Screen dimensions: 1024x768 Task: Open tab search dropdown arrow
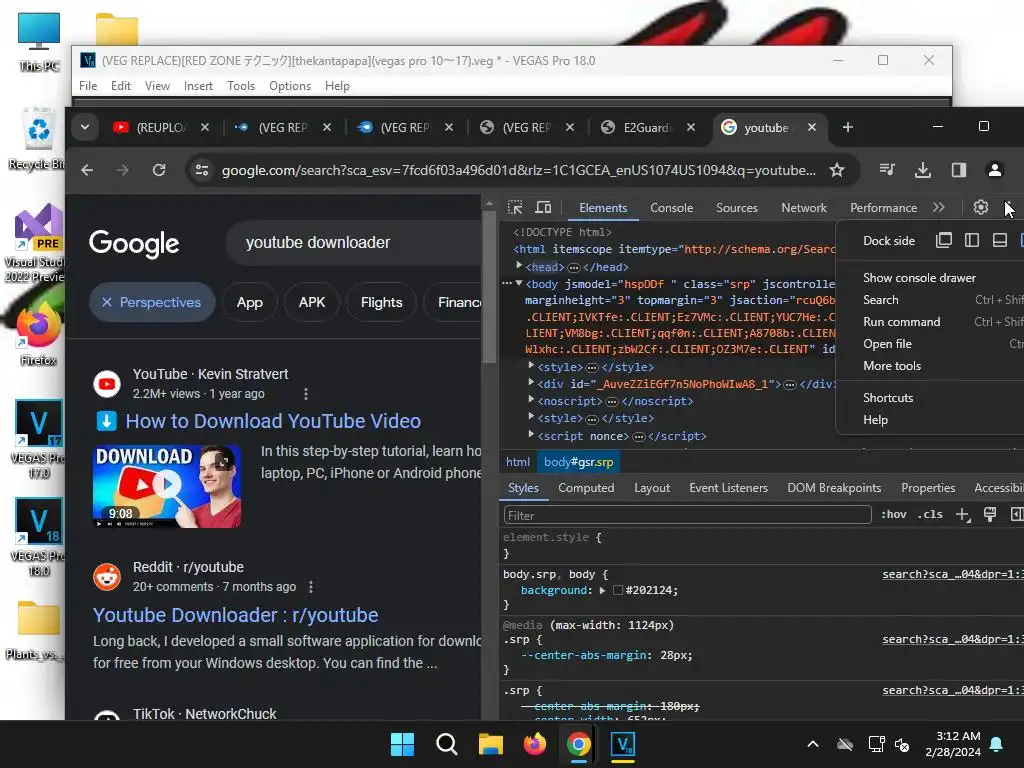pyautogui.click(x=85, y=127)
